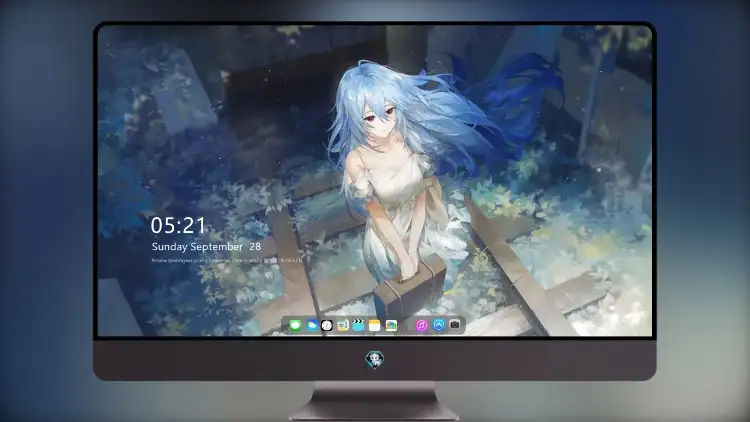Click the yellow-framed Finder icon in dock

click(342, 325)
